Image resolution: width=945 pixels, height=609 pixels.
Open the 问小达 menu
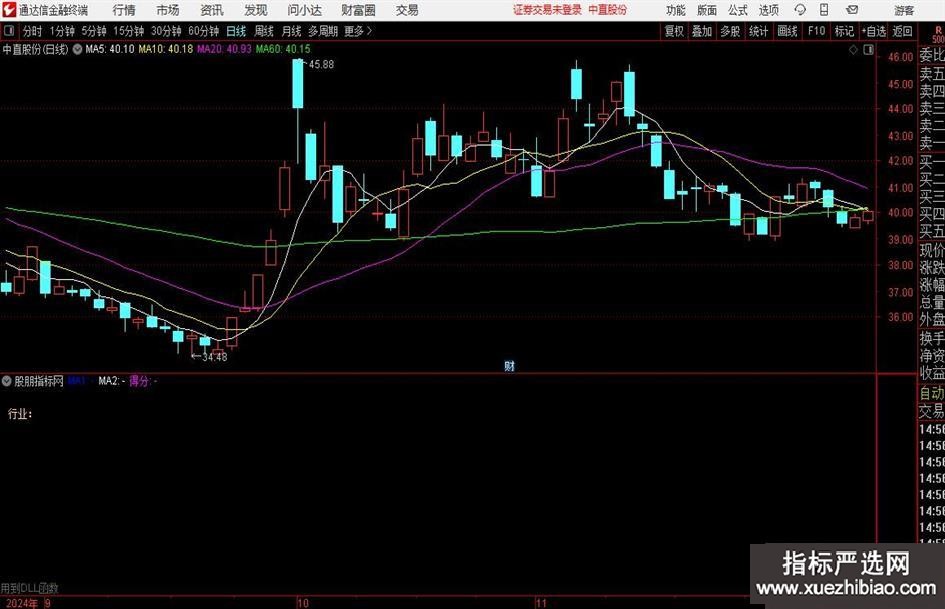(x=304, y=10)
